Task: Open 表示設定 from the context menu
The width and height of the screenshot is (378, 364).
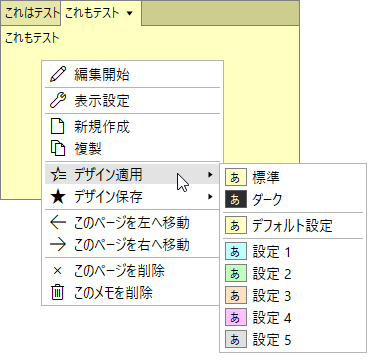Action: point(132,100)
